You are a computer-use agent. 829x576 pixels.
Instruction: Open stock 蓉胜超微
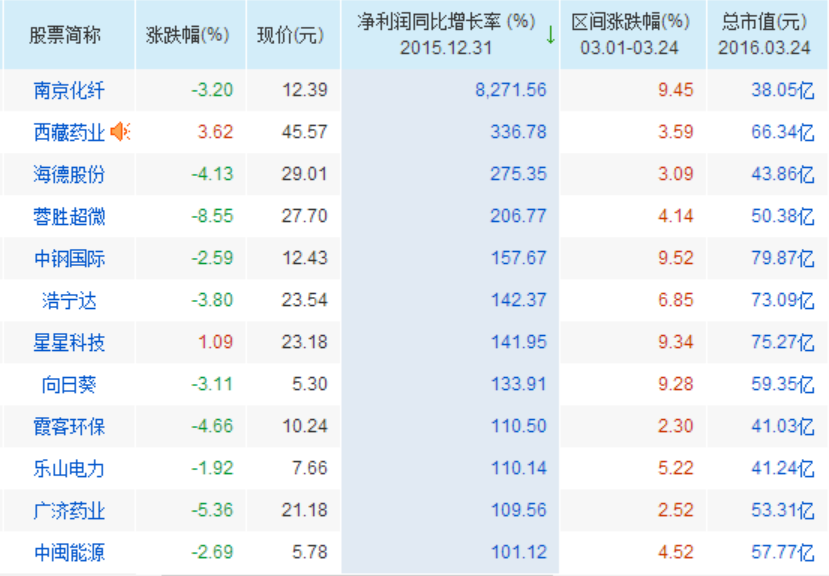click(69, 216)
